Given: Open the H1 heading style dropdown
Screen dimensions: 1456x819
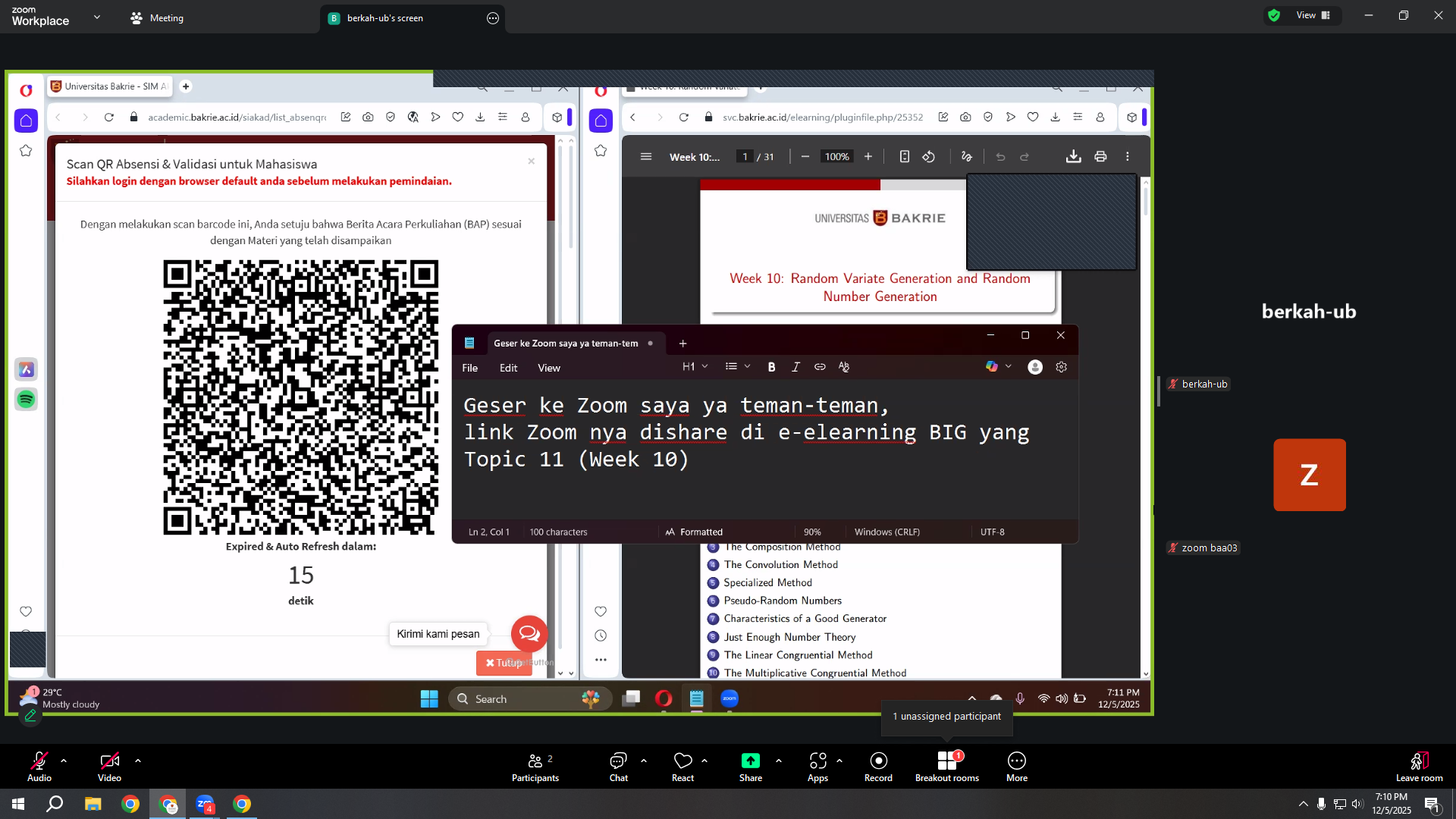Looking at the screenshot, I should (695, 367).
